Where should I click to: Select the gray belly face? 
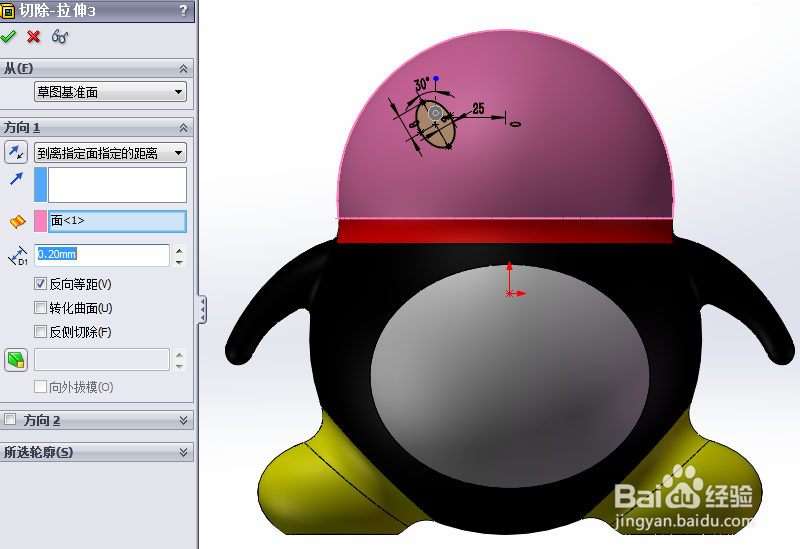pos(510,377)
